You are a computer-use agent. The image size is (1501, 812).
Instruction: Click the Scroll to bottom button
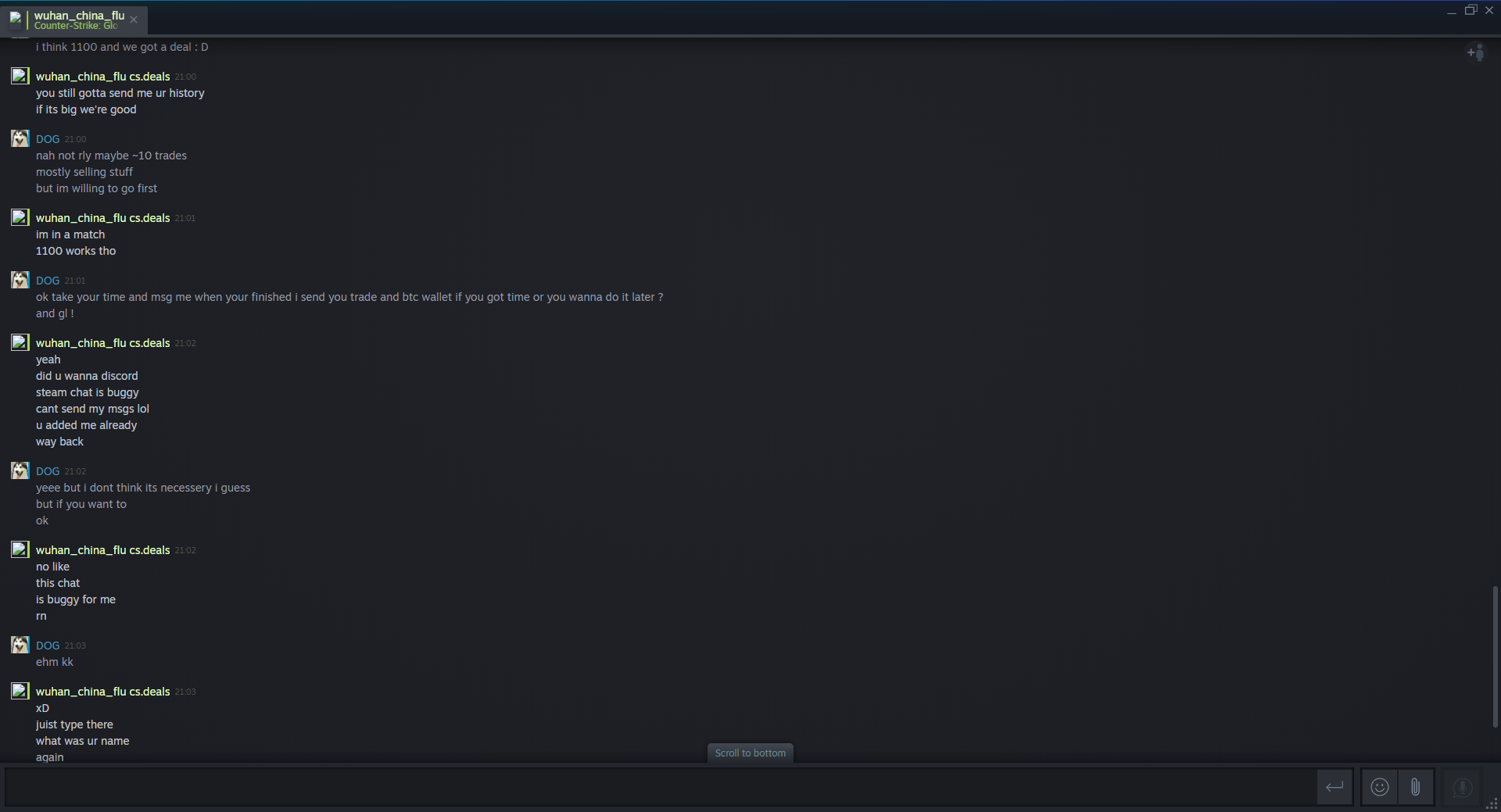(750, 753)
